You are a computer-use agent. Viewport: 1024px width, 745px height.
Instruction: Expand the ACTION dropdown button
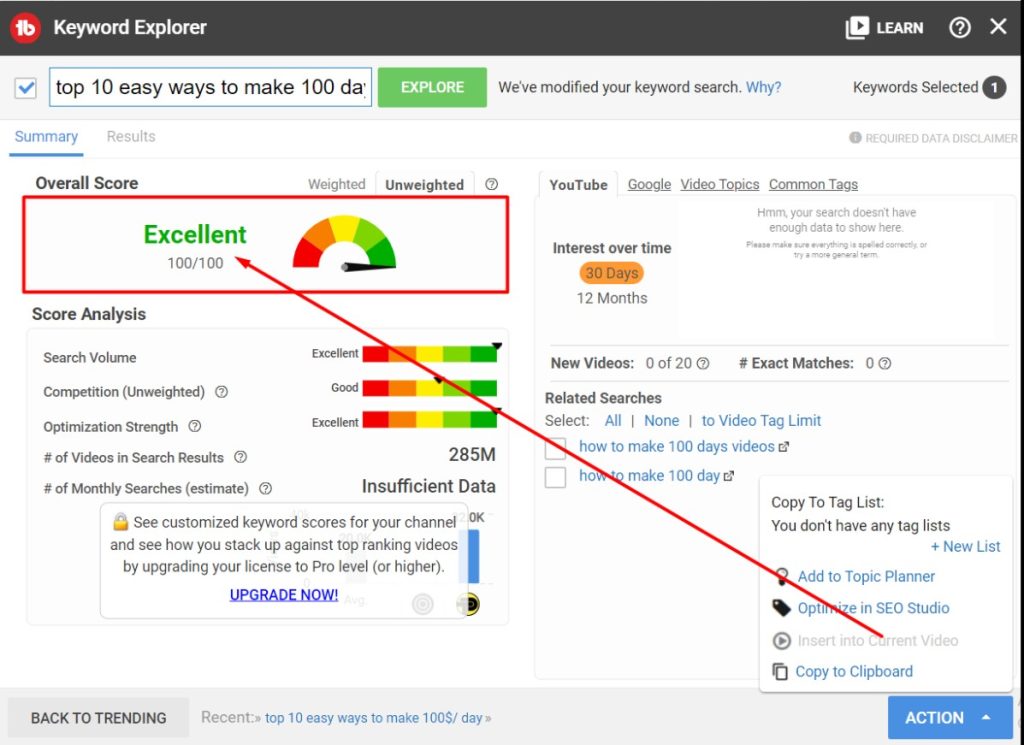click(950, 718)
